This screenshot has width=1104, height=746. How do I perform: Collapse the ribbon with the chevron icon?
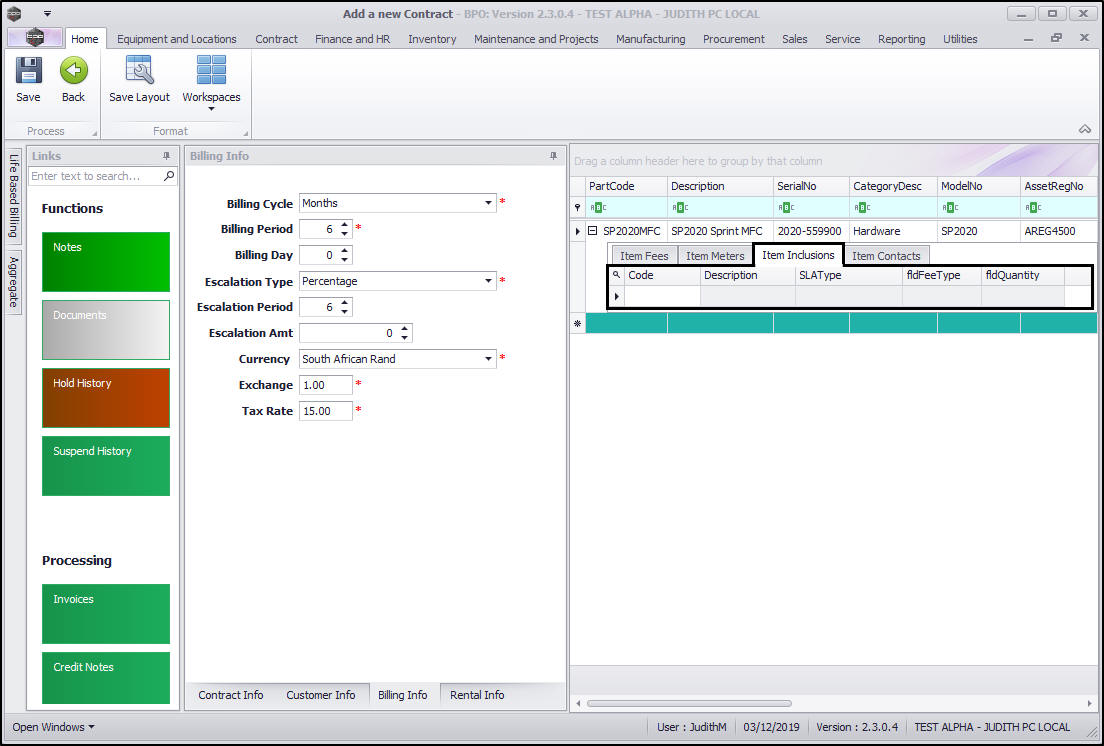[1084, 129]
